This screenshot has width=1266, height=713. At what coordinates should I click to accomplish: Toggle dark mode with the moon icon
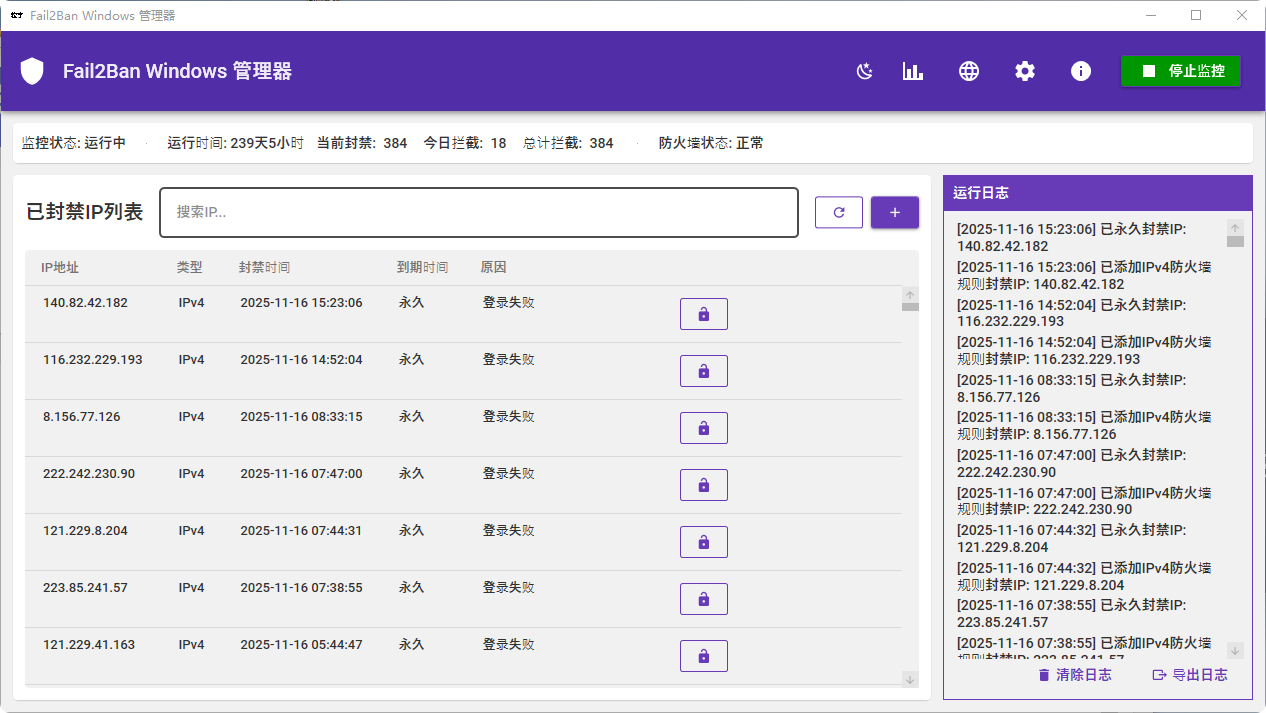(x=863, y=71)
